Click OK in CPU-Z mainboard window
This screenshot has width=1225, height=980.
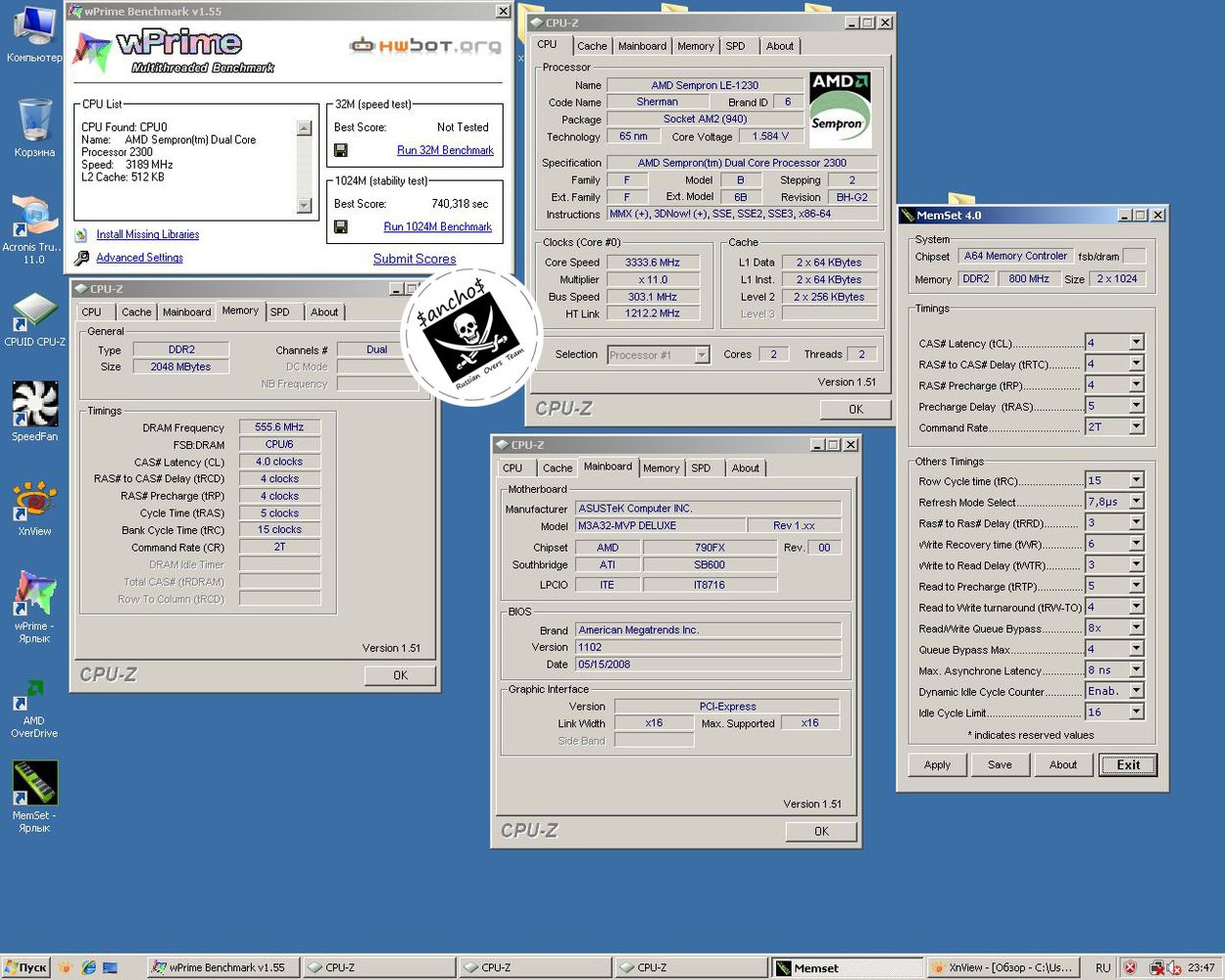pyautogui.click(x=821, y=831)
